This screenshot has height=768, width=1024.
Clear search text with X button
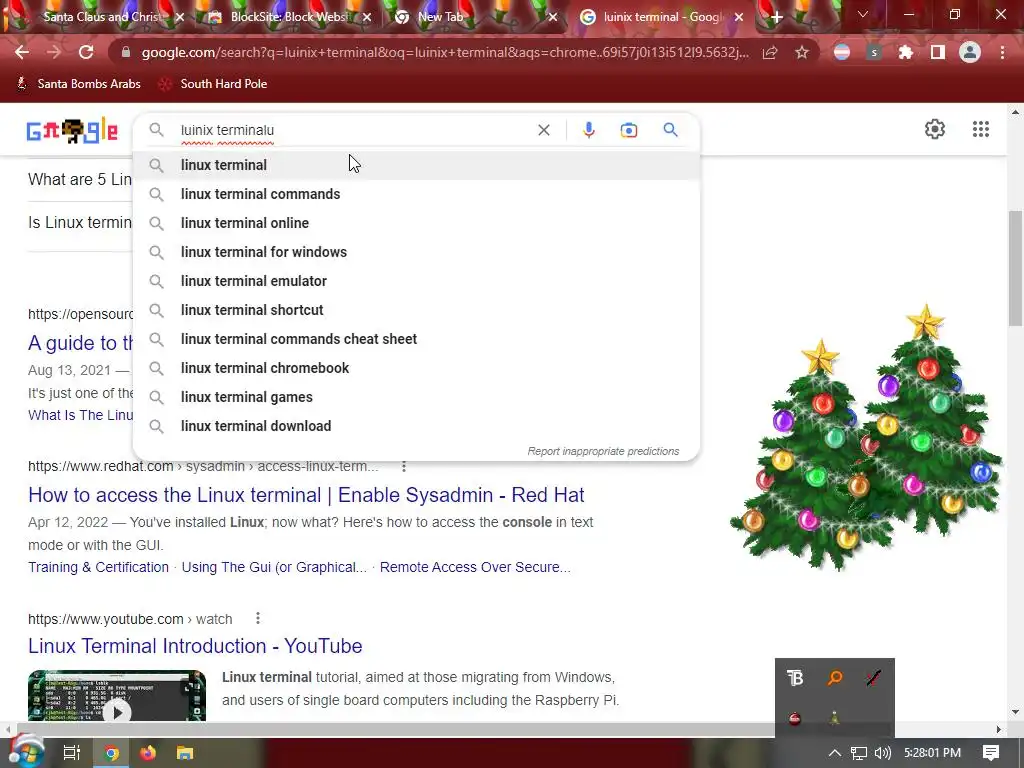click(x=543, y=130)
